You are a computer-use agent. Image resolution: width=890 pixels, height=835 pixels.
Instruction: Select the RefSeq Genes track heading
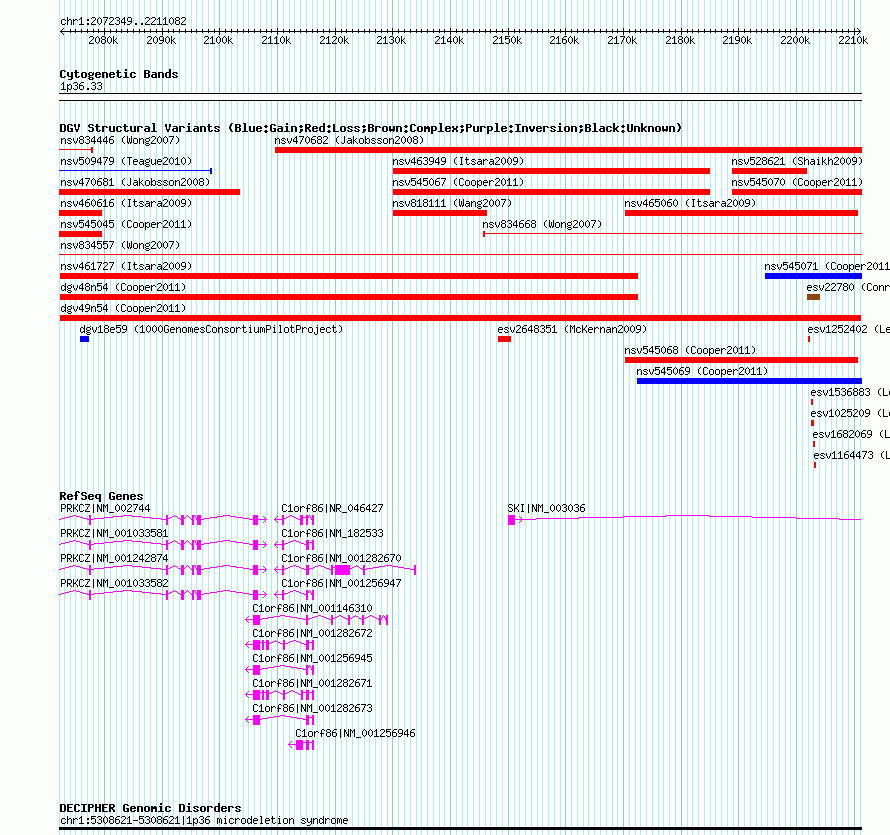click(x=102, y=496)
